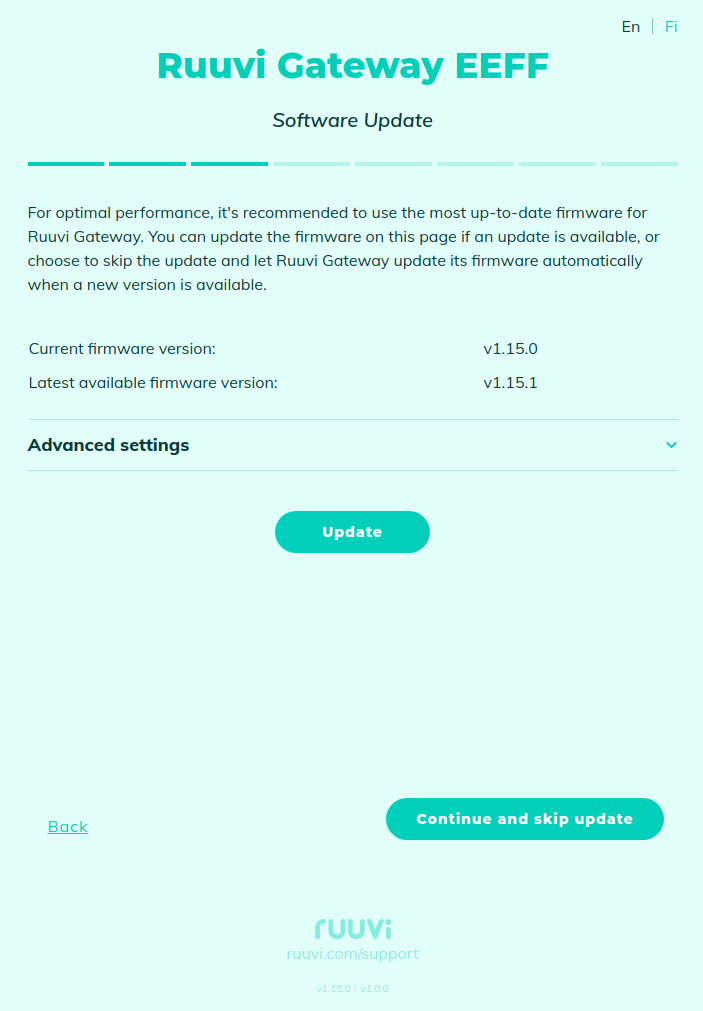Screen dimensions: 703x1011
Task: Click latest available firmware version v1.15.1
Action: 510,382
